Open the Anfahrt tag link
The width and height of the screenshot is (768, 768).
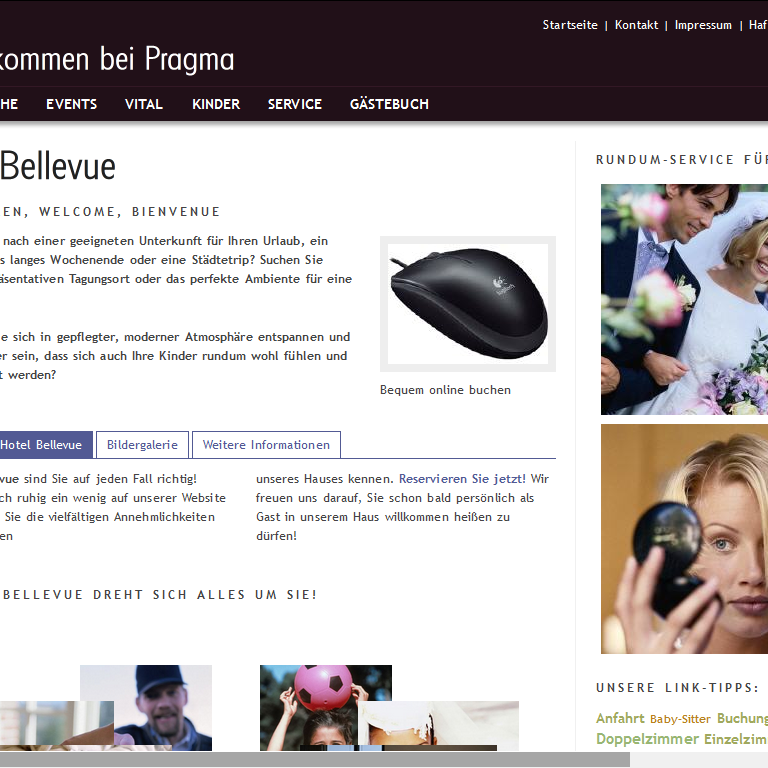[620, 719]
